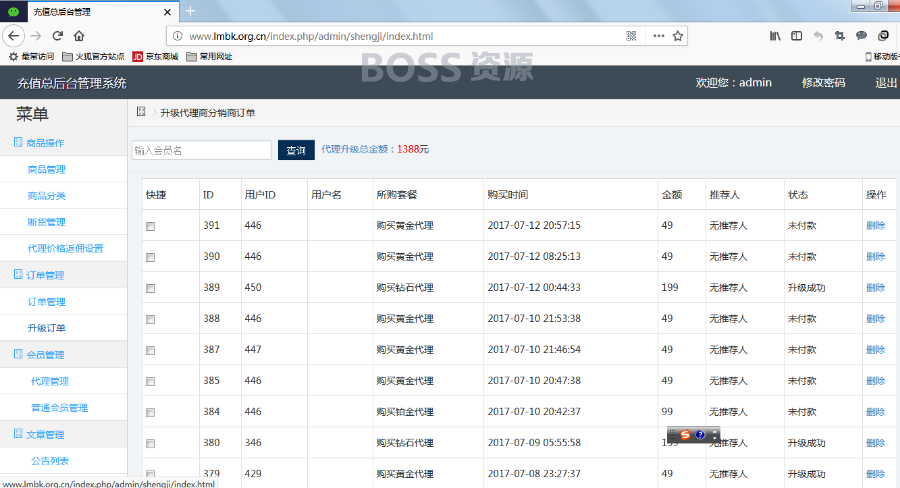Click the breadcrumb home icon
Screen dimensions: 900x488
(141, 112)
